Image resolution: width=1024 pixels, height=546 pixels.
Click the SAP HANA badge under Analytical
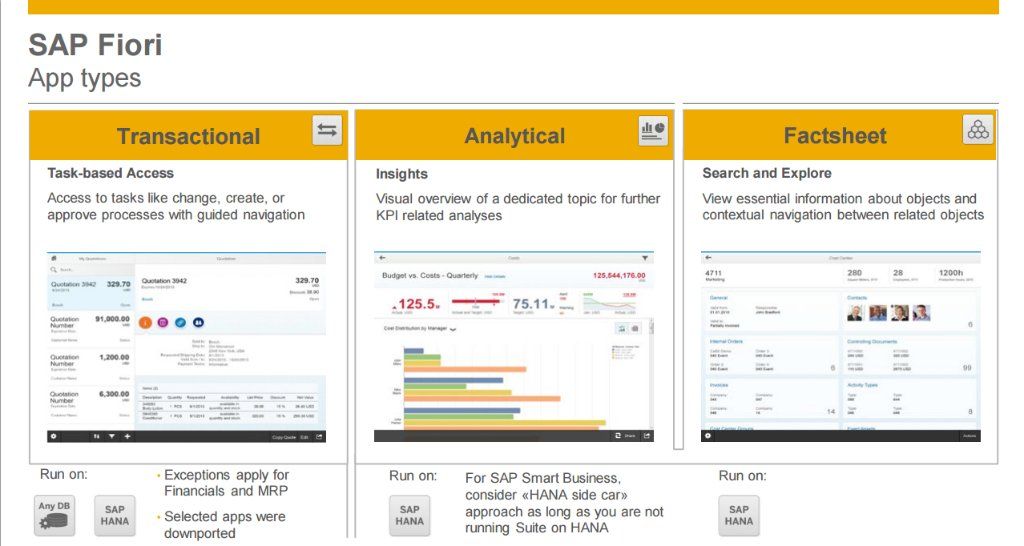click(x=409, y=515)
